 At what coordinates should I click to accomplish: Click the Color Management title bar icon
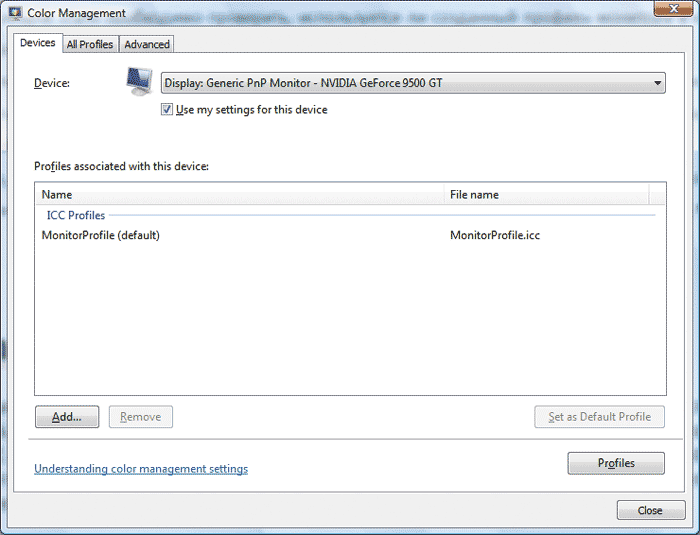coord(16,13)
